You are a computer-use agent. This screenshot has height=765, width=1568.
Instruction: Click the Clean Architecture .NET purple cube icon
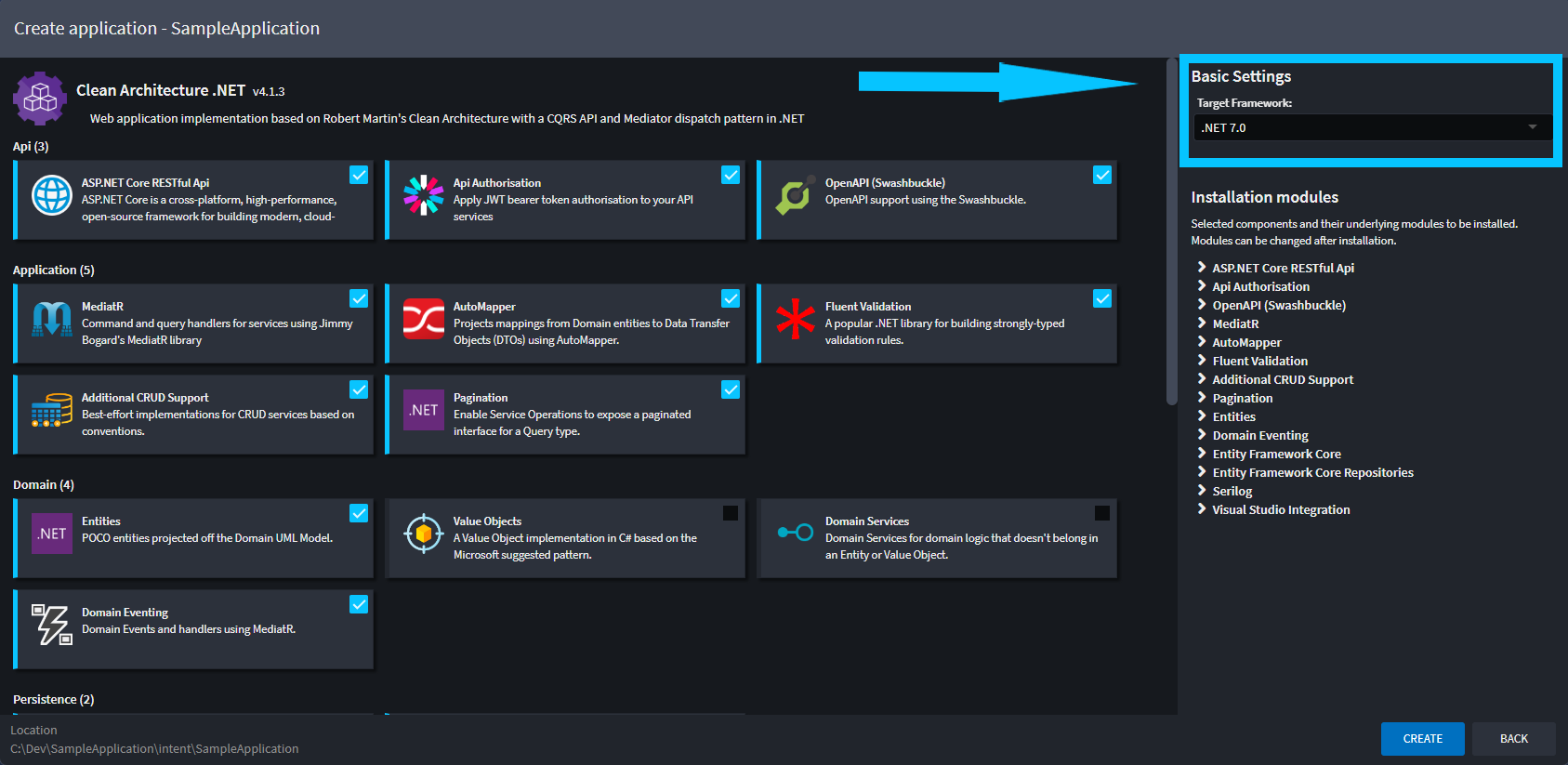[40, 98]
